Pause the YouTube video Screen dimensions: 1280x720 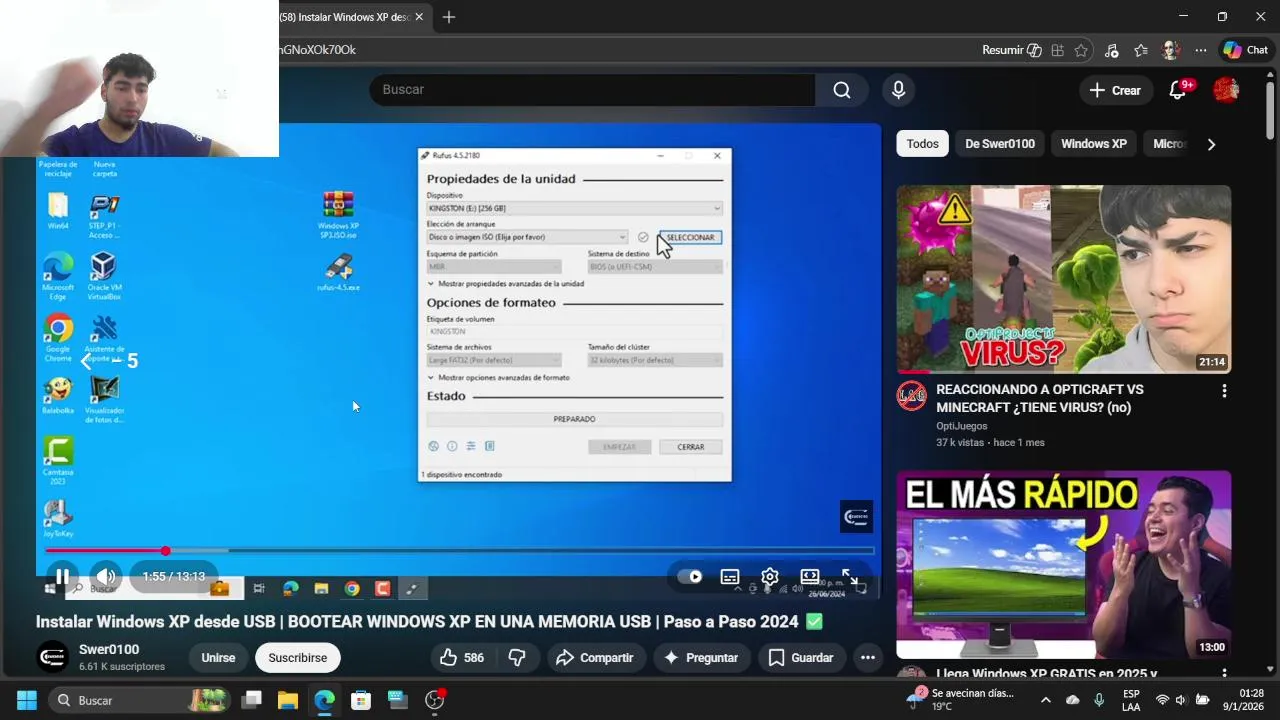point(62,576)
